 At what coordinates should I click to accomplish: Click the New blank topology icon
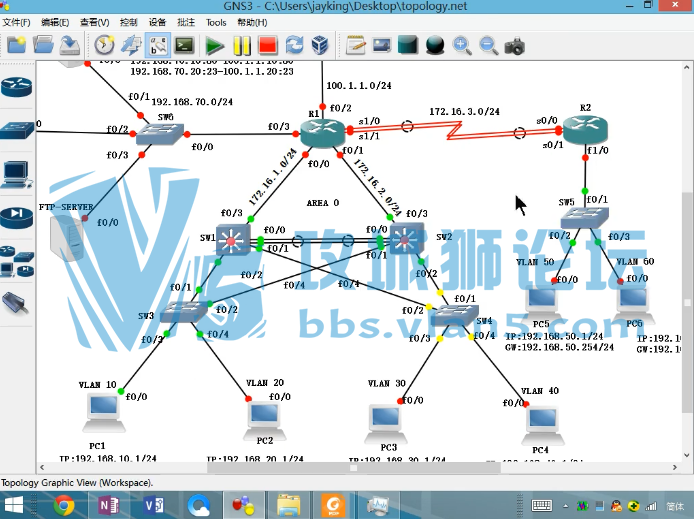pos(16,45)
